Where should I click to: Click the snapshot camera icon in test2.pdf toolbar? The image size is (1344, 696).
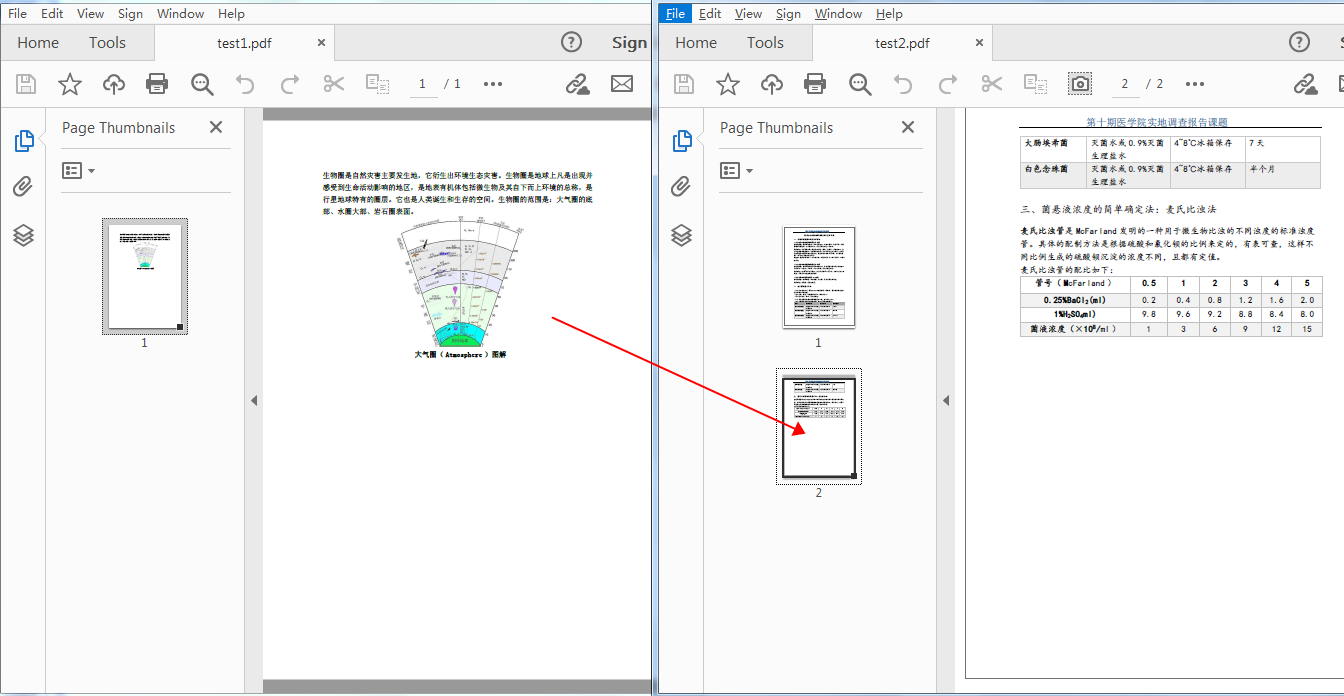(x=1080, y=84)
